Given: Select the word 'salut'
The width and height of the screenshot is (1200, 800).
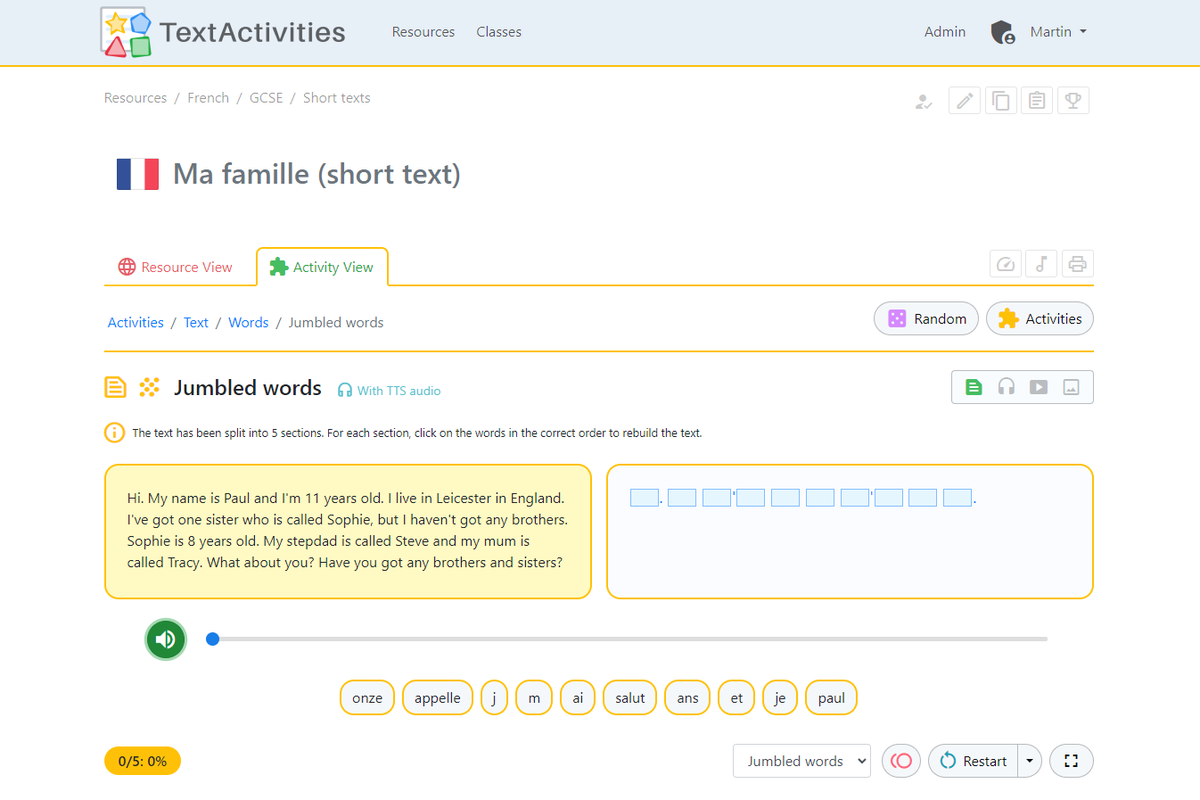Looking at the screenshot, I should [x=630, y=698].
